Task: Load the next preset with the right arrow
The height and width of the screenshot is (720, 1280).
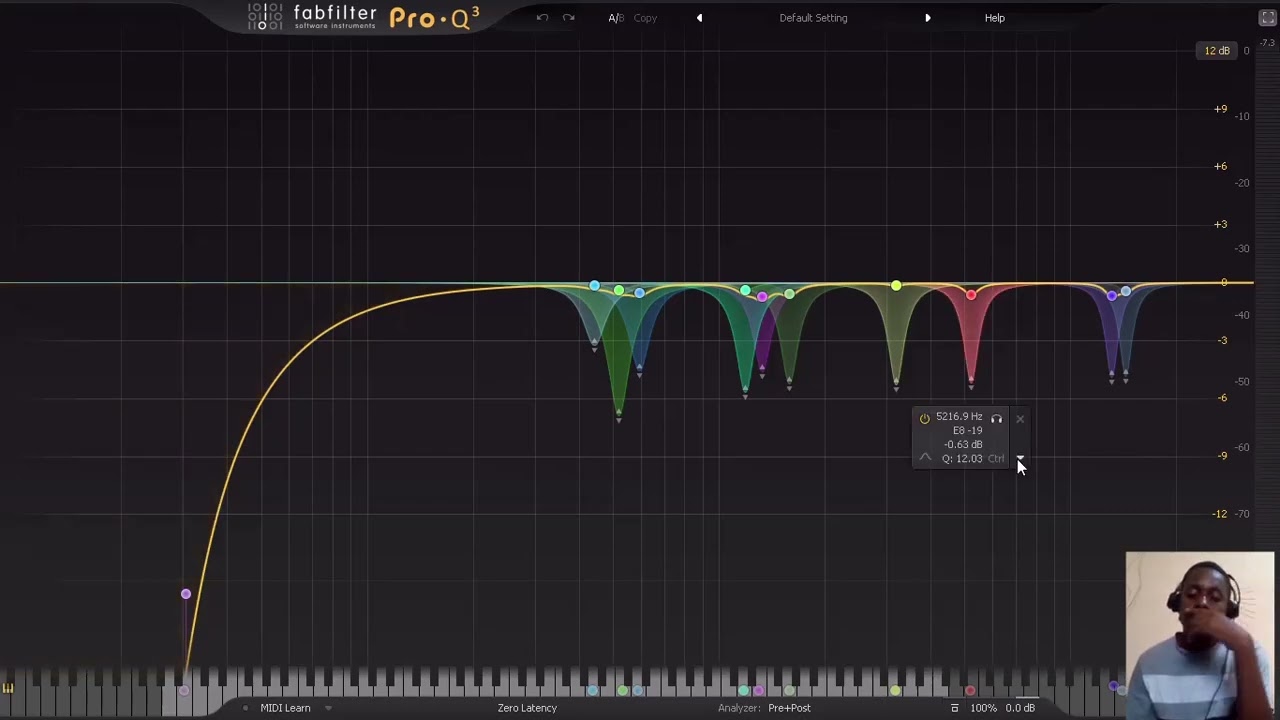Action: [x=927, y=18]
